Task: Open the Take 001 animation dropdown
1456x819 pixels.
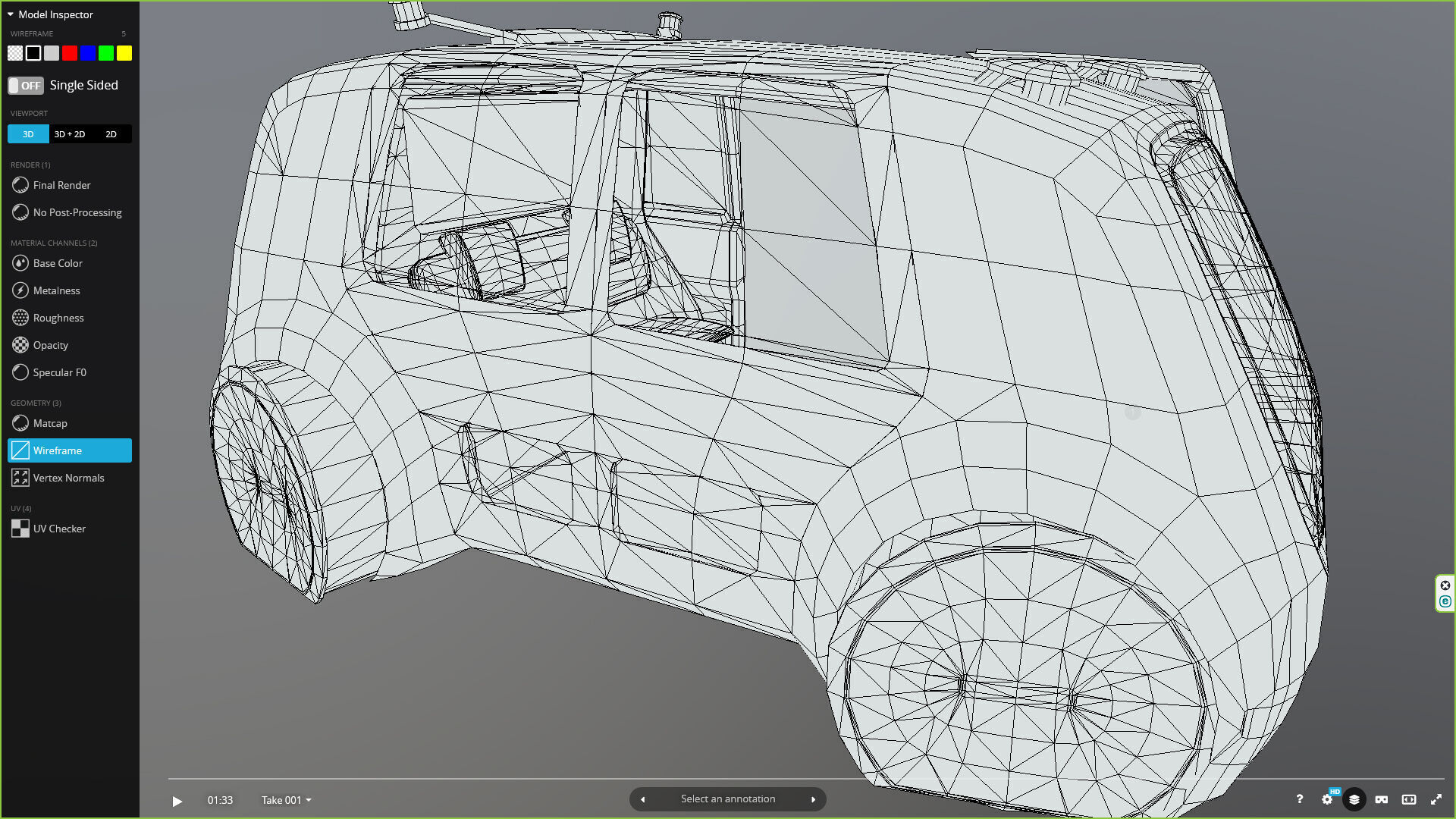Action: coord(287,800)
